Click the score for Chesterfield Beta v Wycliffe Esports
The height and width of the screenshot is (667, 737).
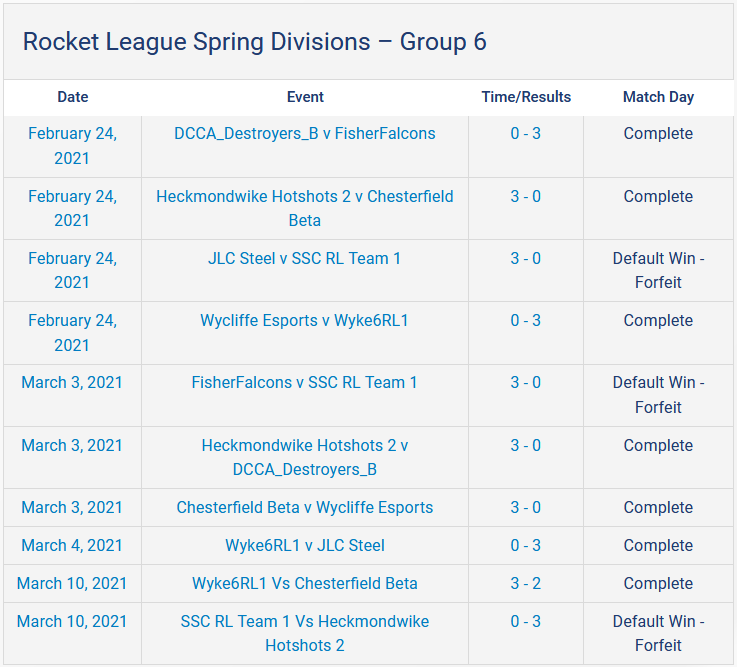point(525,508)
